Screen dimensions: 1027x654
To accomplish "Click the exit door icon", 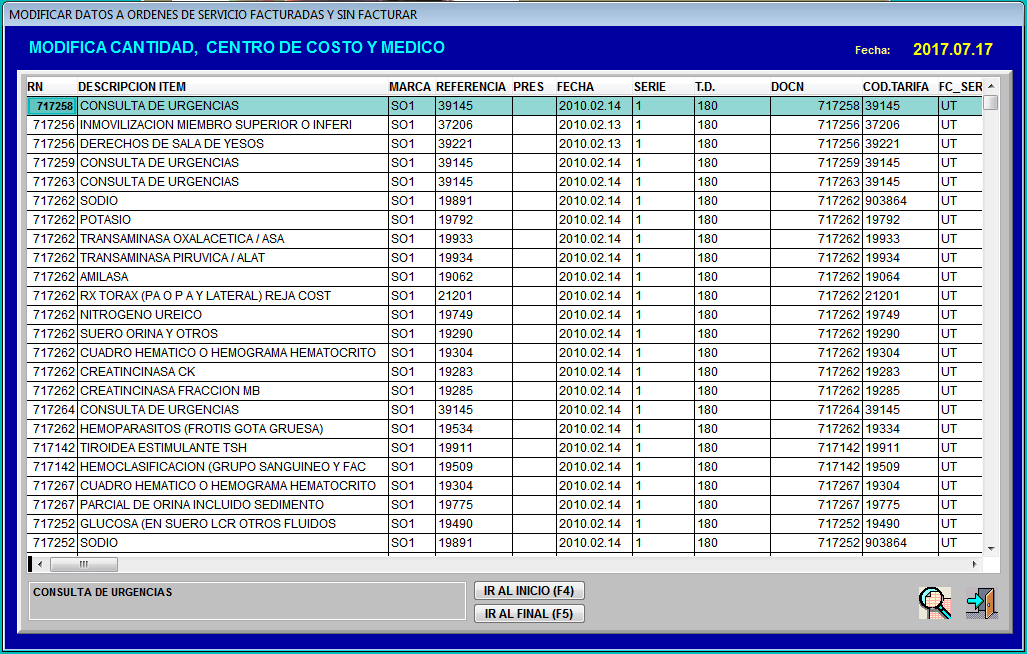I will [981, 602].
